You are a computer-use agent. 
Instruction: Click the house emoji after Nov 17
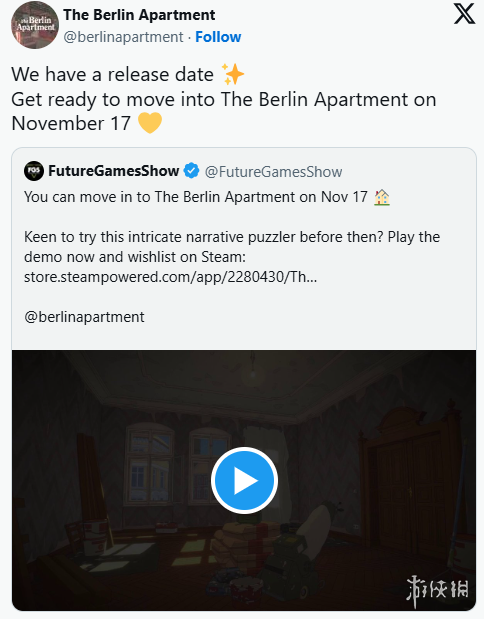382,197
